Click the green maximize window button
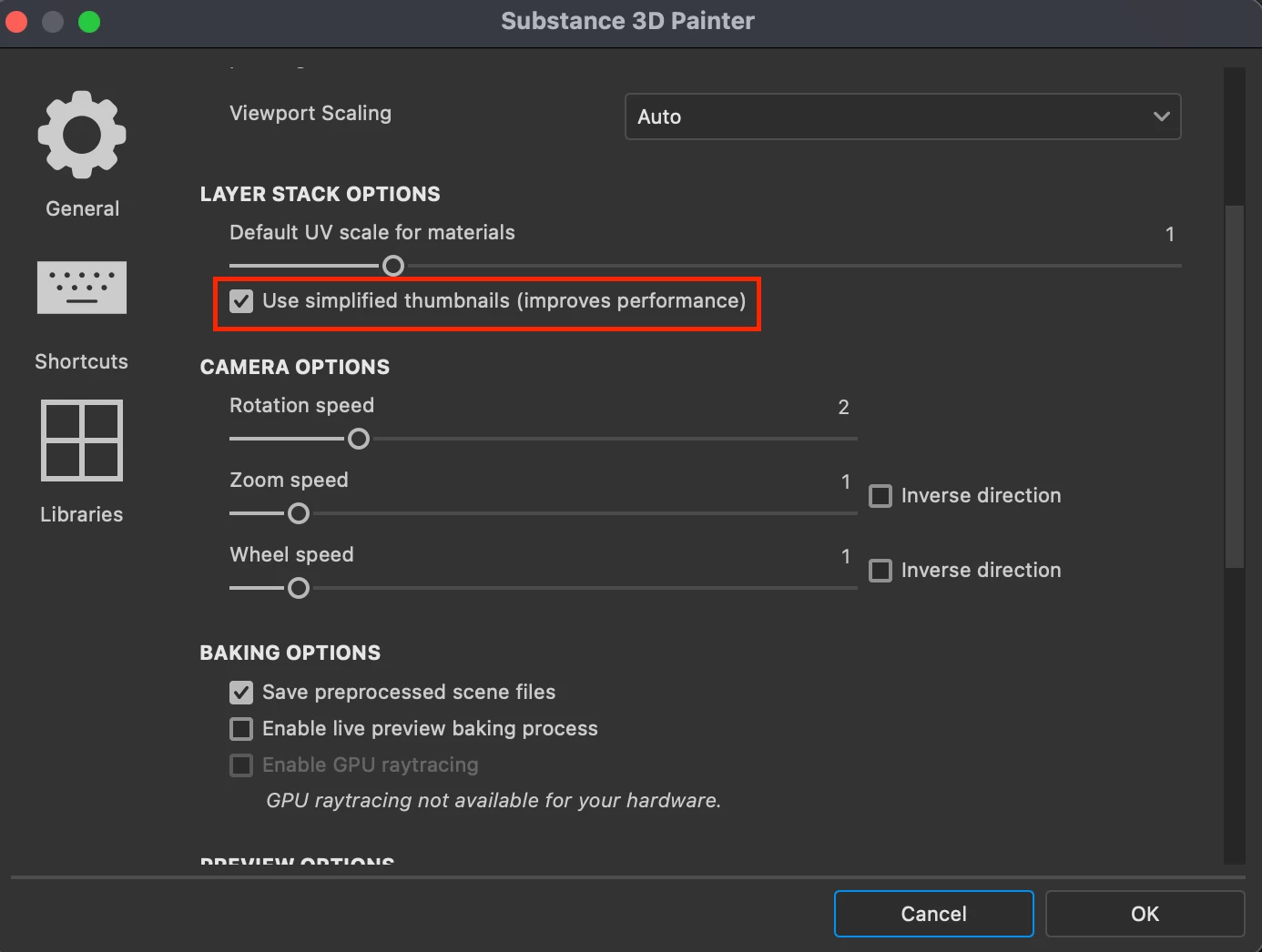 coord(89,21)
